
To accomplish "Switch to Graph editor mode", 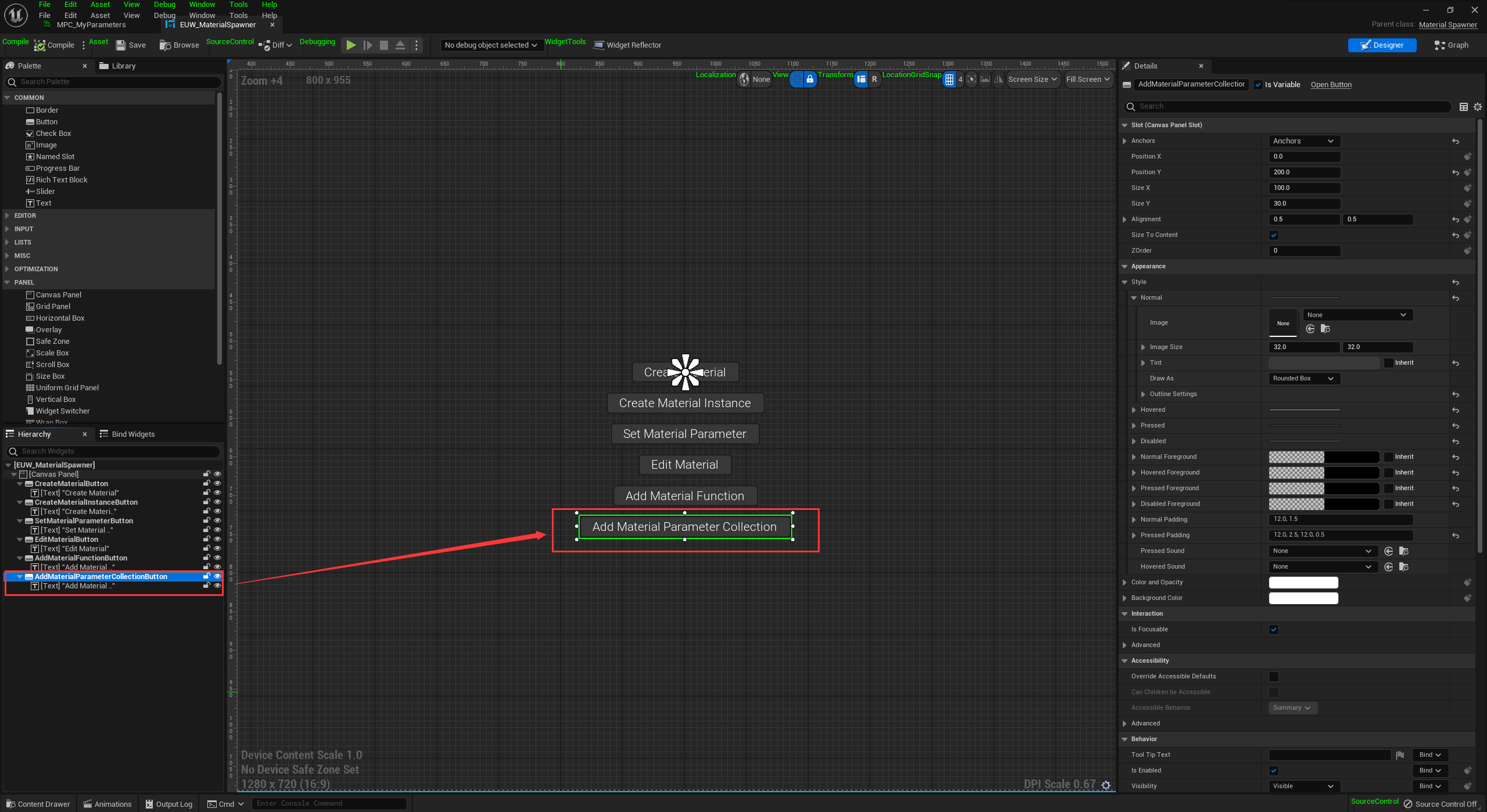I will coord(1451,45).
